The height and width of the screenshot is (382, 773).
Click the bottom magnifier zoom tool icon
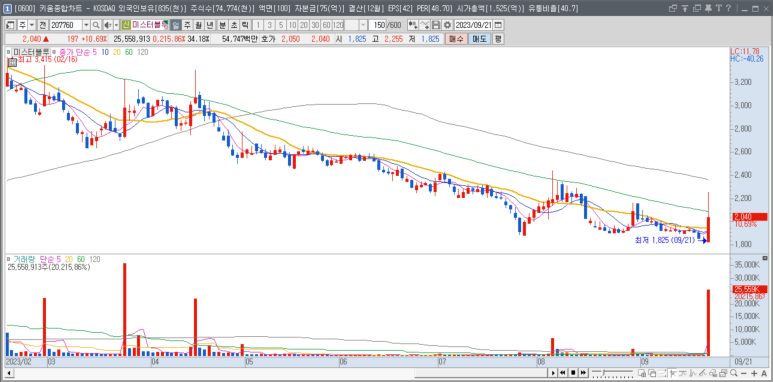734,373
